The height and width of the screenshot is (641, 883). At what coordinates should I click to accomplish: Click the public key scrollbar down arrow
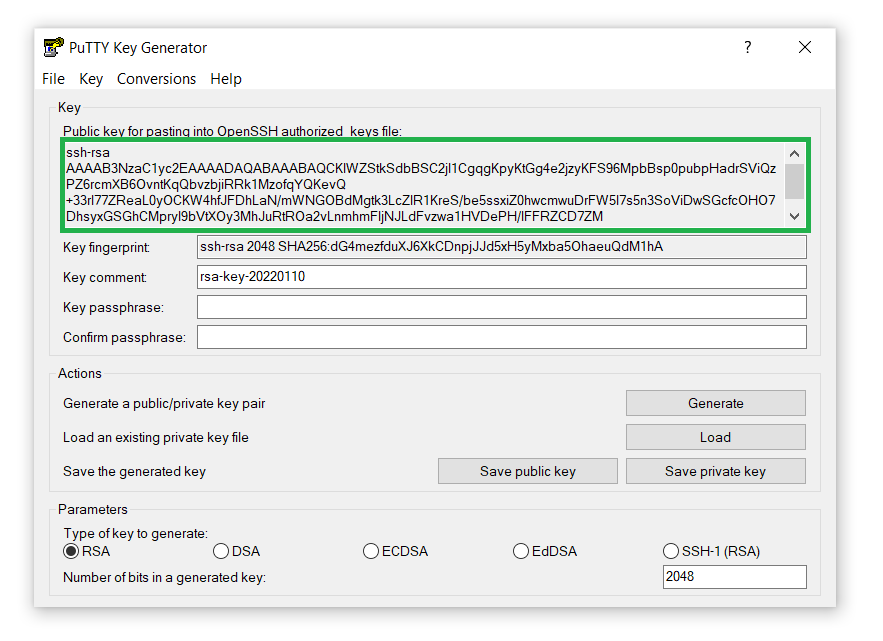coord(795,216)
